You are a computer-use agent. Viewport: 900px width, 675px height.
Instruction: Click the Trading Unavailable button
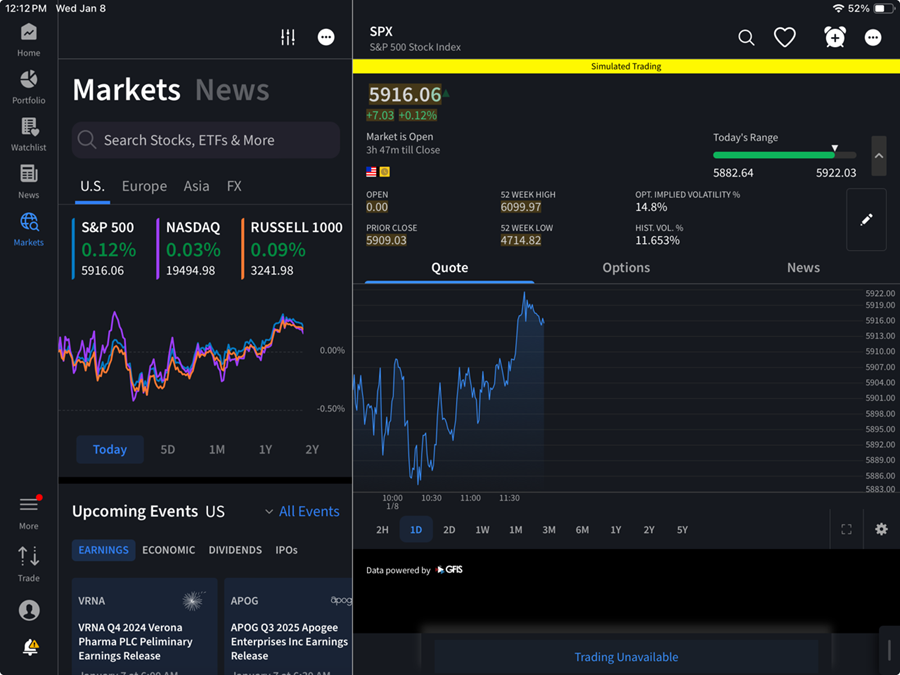pos(626,657)
